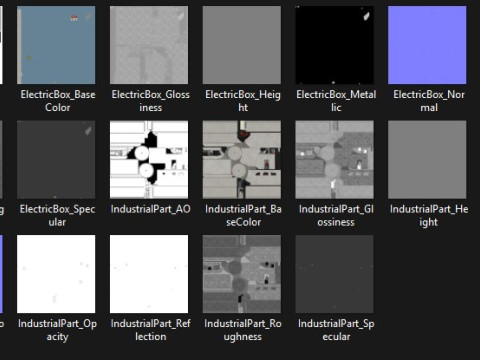Click the ElectricBox_Height file name
This screenshot has height=360, width=480.
coord(243,101)
